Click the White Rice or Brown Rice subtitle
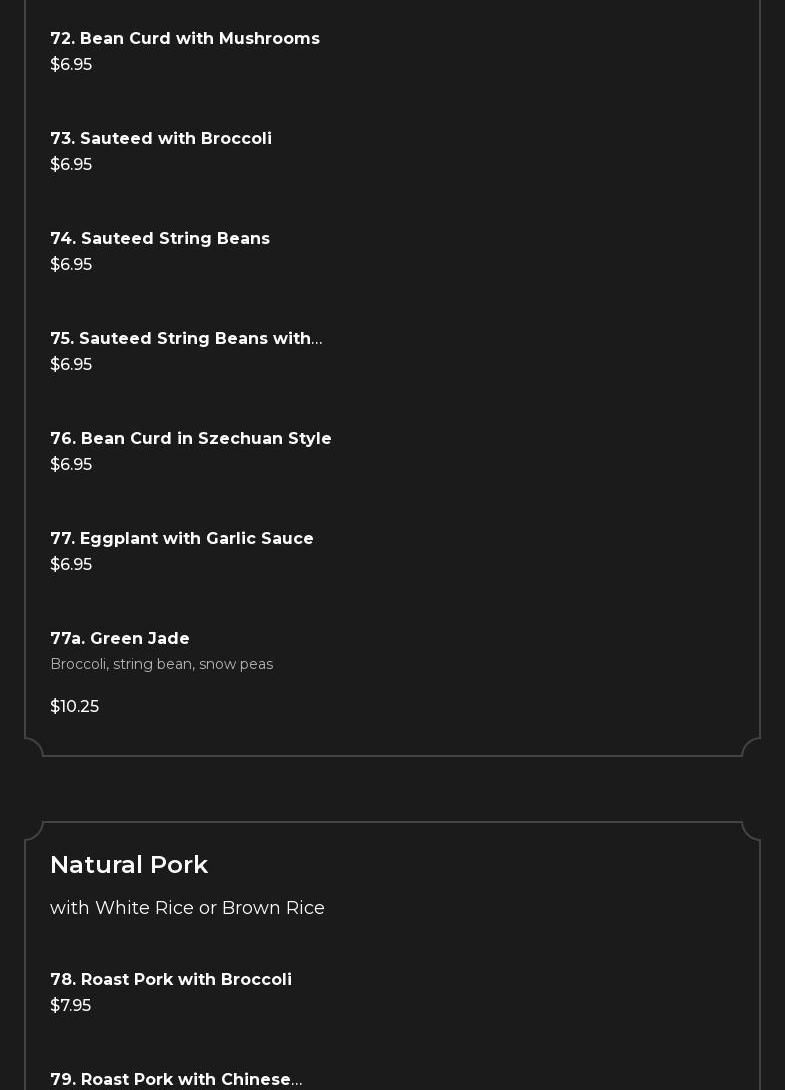Screen dimensions: 785x1090 (x=187, y=908)
